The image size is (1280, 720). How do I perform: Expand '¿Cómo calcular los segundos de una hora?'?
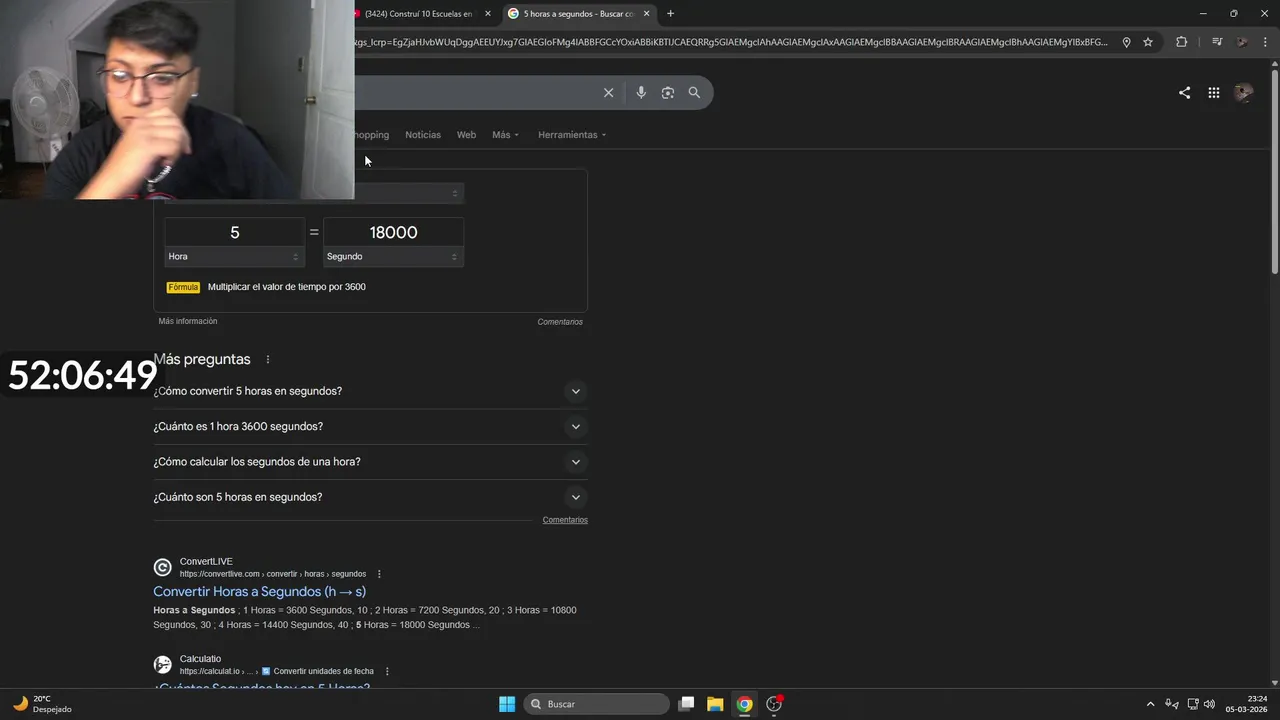click(368, 462)
